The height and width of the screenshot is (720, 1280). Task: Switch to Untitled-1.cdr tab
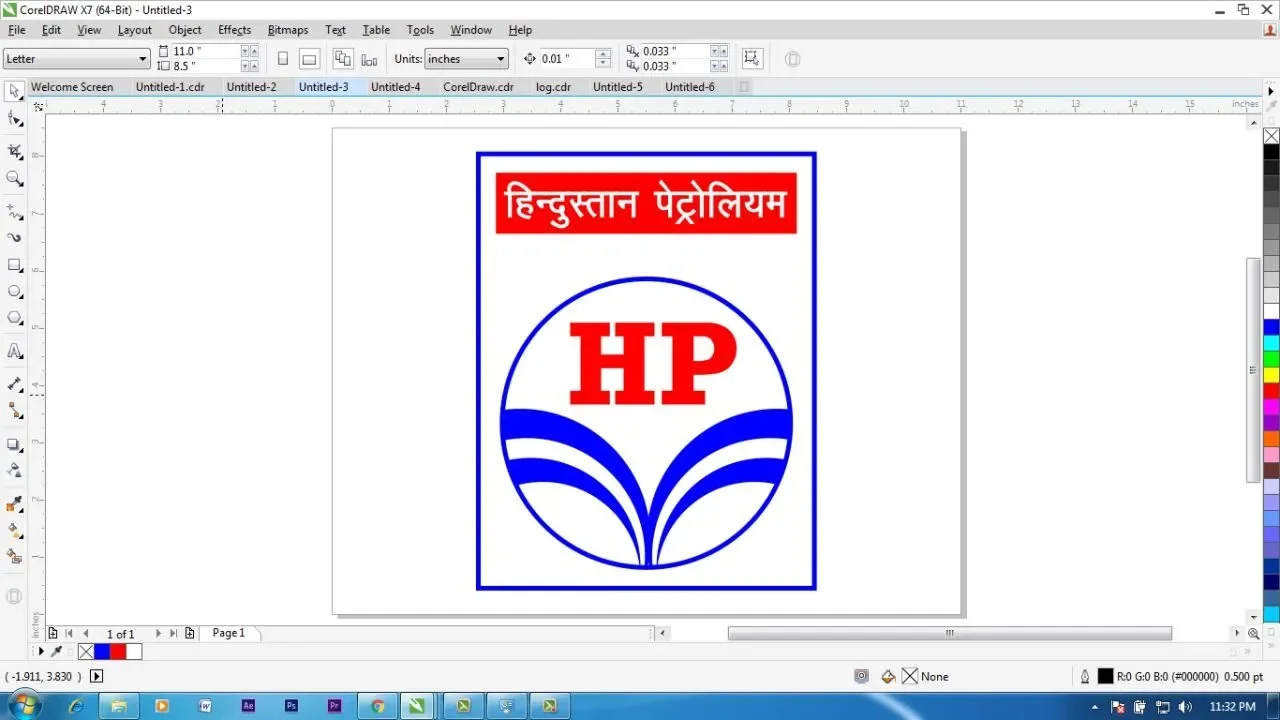click(x=170, y=87)
